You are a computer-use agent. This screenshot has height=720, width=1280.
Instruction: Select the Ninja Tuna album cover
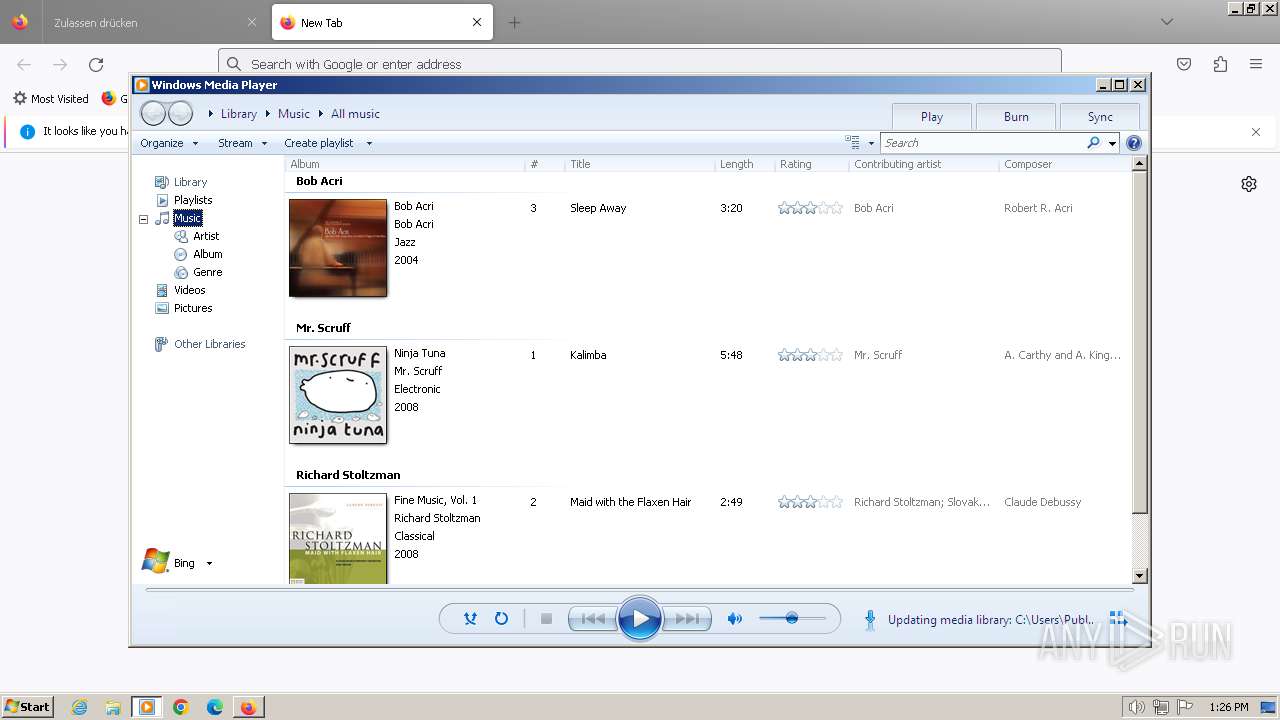[338, 395]
